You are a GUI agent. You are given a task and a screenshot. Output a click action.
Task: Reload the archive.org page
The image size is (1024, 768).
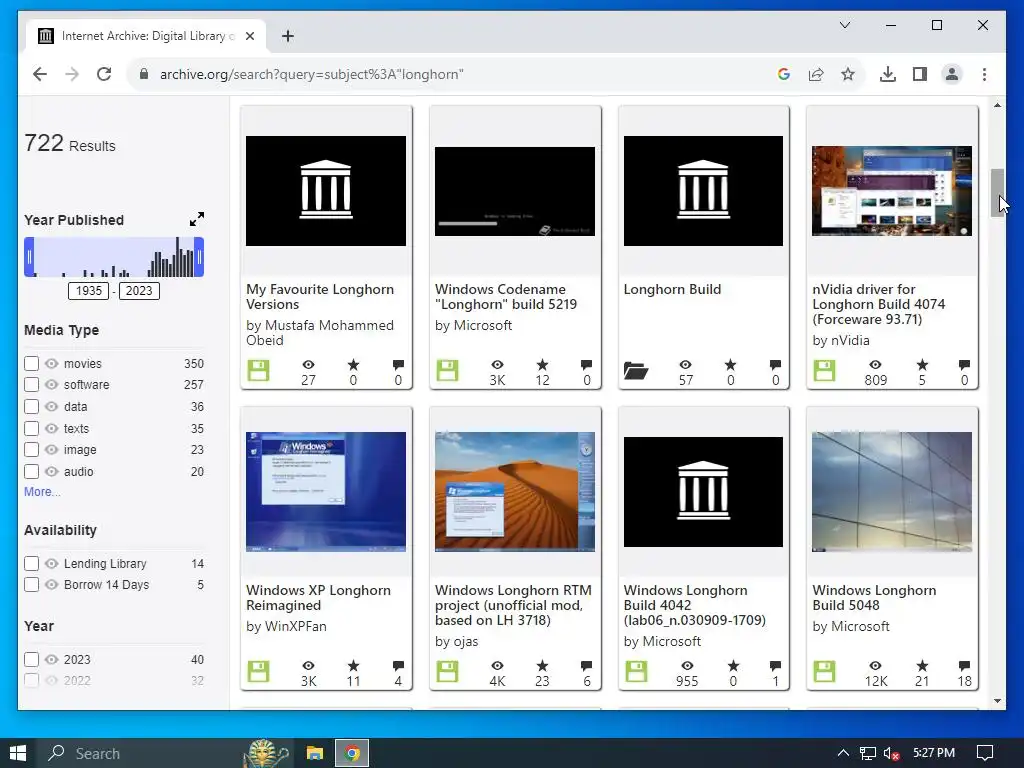tap(104, 74)
